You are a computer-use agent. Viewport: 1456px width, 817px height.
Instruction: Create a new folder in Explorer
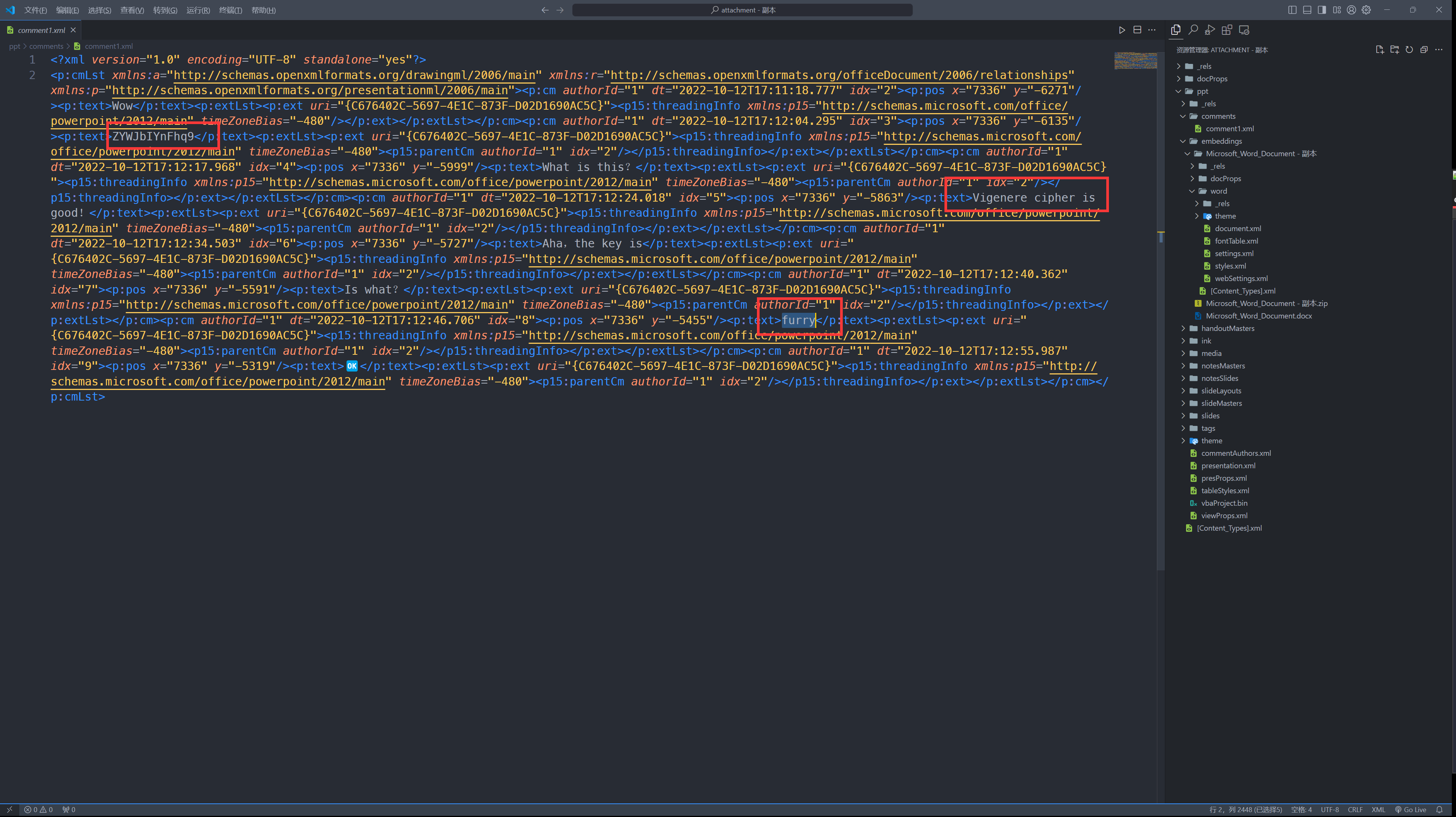click(1394, 50)
